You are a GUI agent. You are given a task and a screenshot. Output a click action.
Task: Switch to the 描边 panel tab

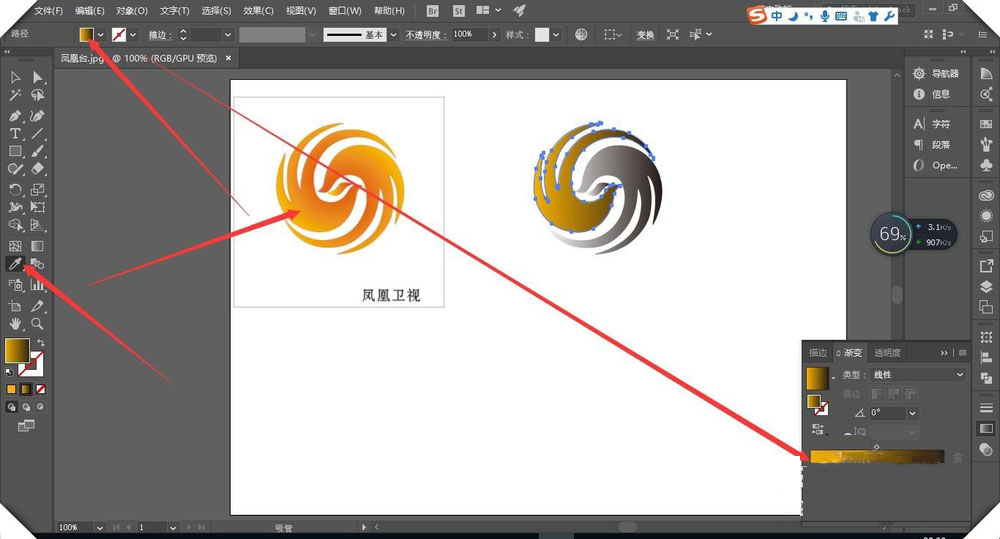818,353
